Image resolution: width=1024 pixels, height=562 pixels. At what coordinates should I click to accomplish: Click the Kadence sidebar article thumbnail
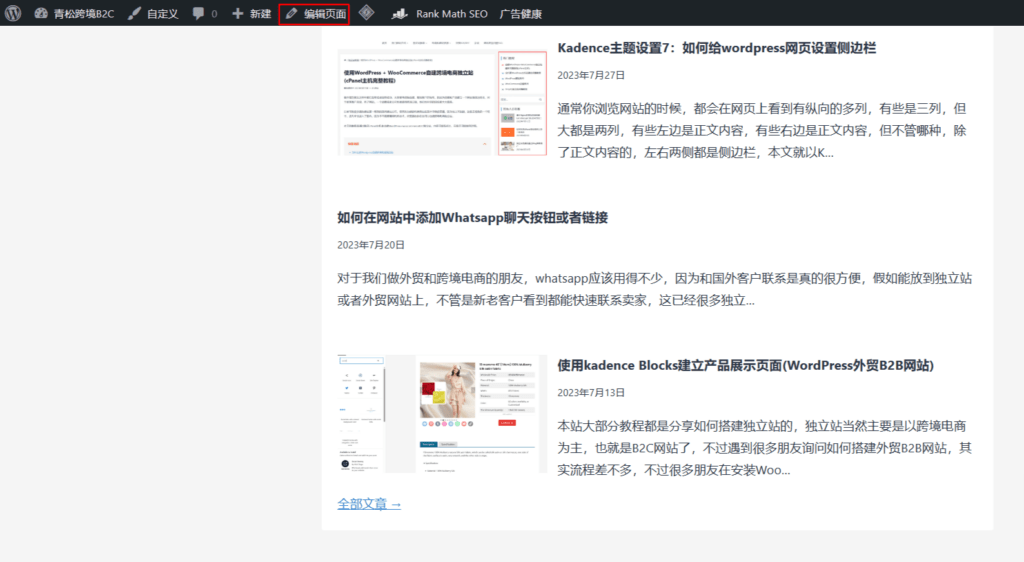click(x=441, y=102)
